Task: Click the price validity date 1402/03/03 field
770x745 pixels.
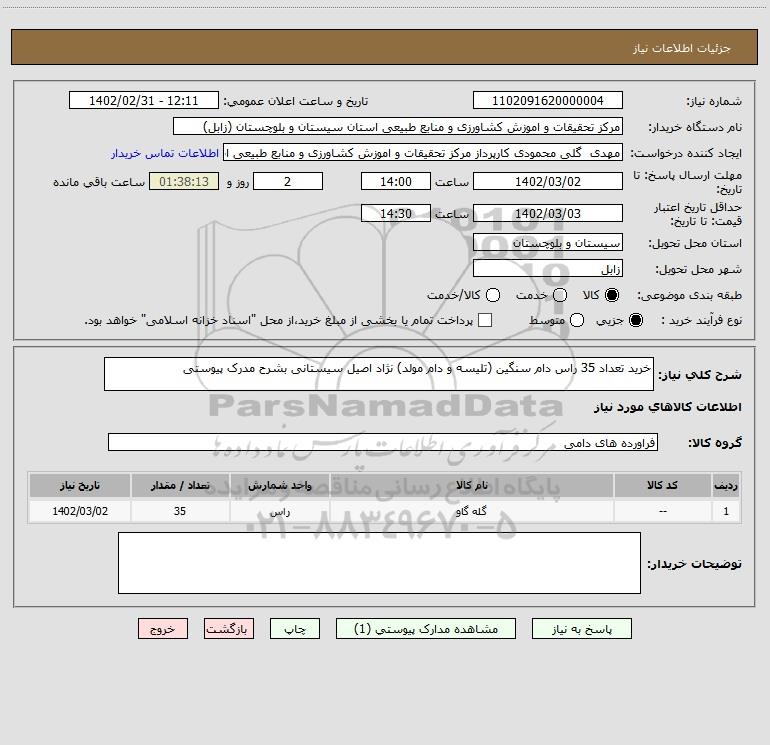Action: (x=548, y=213)
